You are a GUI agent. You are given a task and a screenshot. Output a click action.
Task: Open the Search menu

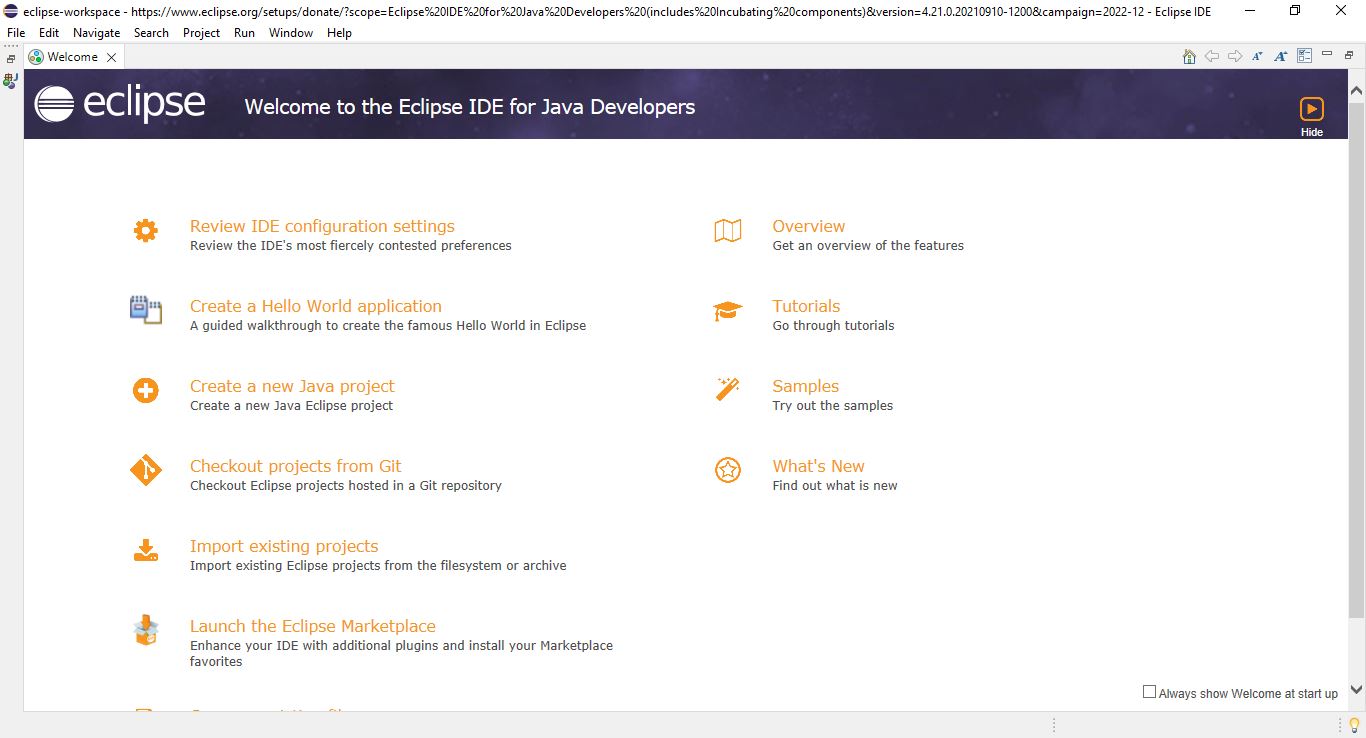point(151,33)
